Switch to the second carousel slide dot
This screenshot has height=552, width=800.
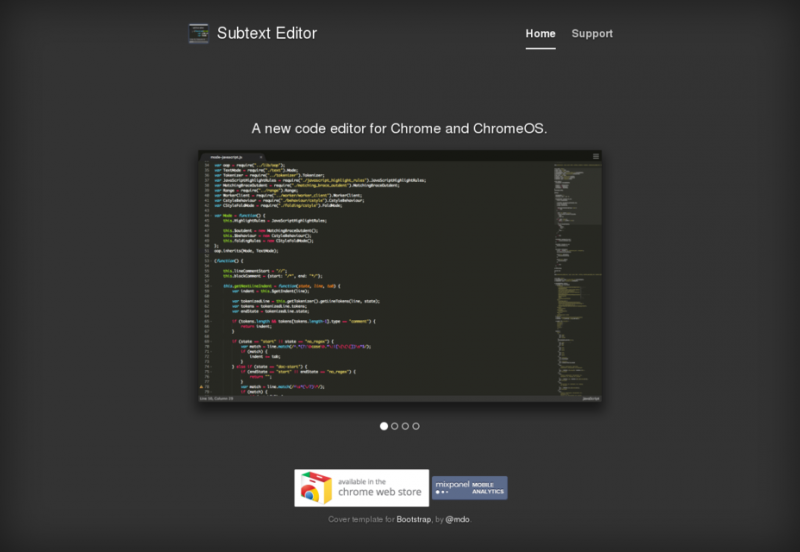[395, 426]
